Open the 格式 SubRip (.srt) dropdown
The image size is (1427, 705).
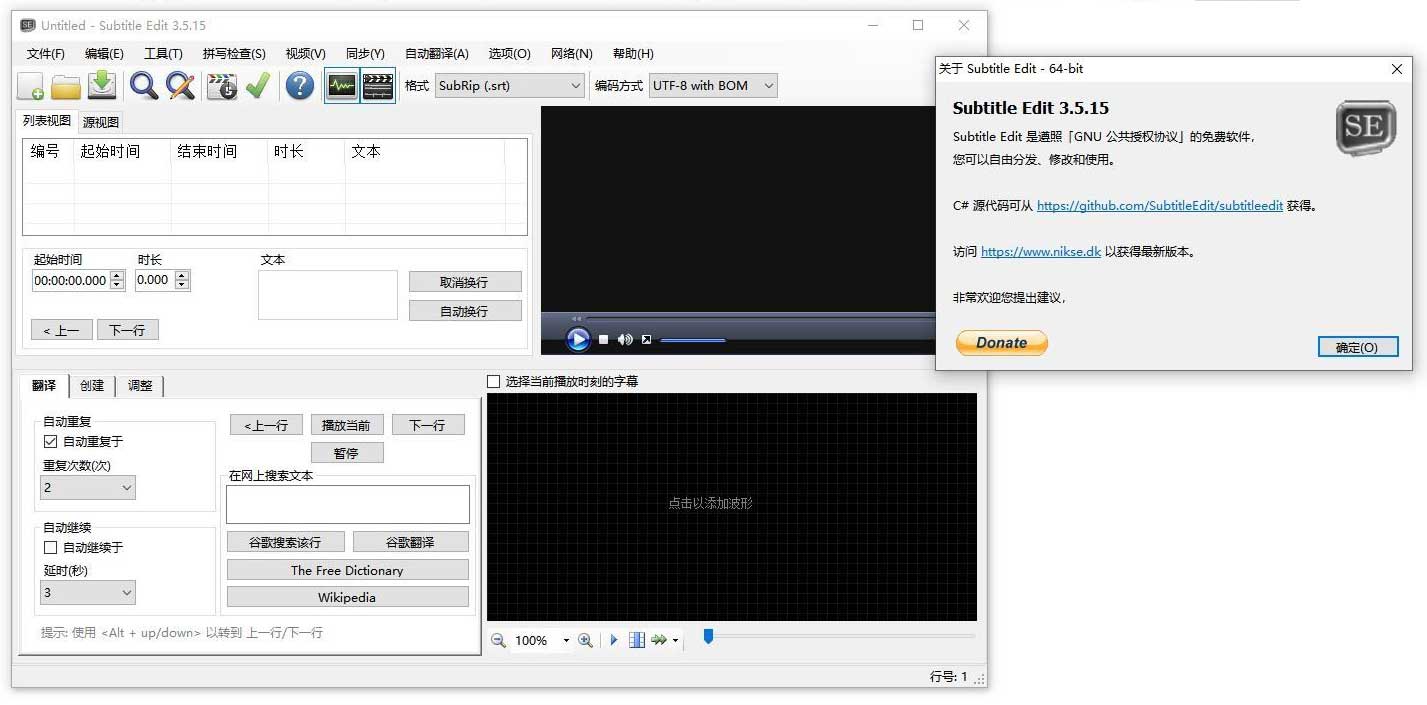510,86
